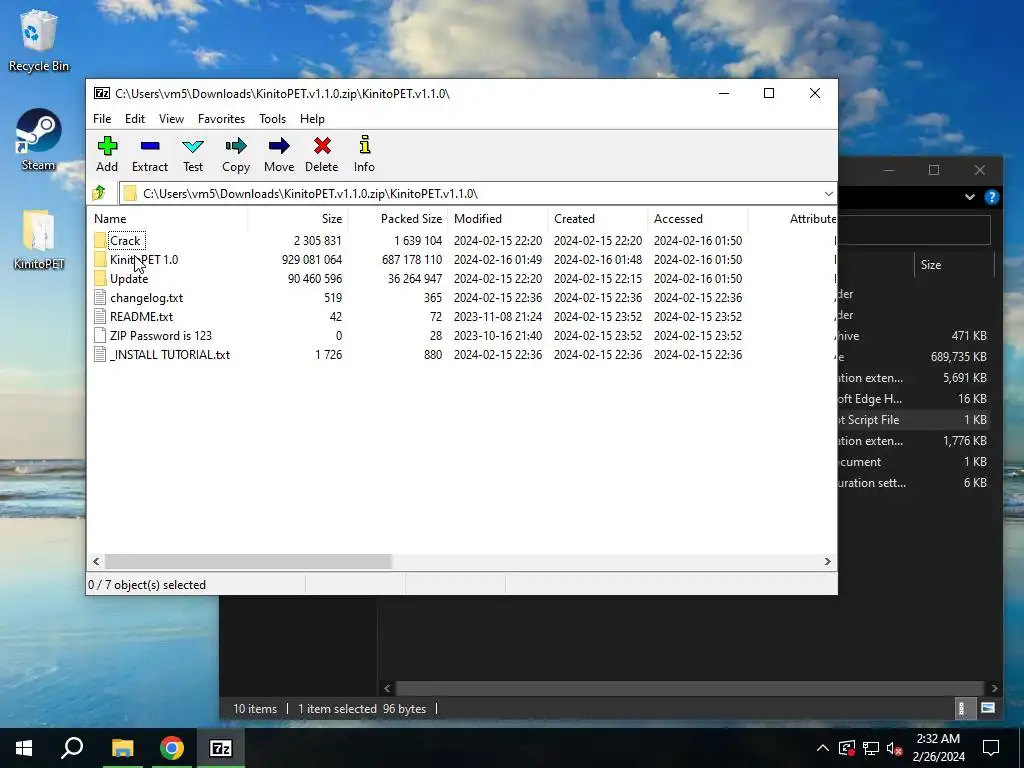Open the Tools menu
1024x768 pixels.
[x=272, y=119]
